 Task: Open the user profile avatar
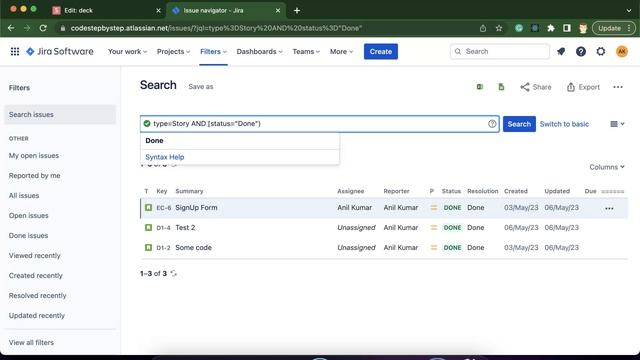[x=622, y=51]
